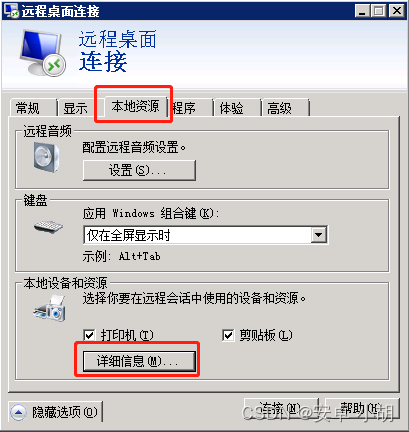Click the speaker icon under 远程音频
Viewport: 409px width, 432px height.
pyautogui.click(x=46, y=157)
